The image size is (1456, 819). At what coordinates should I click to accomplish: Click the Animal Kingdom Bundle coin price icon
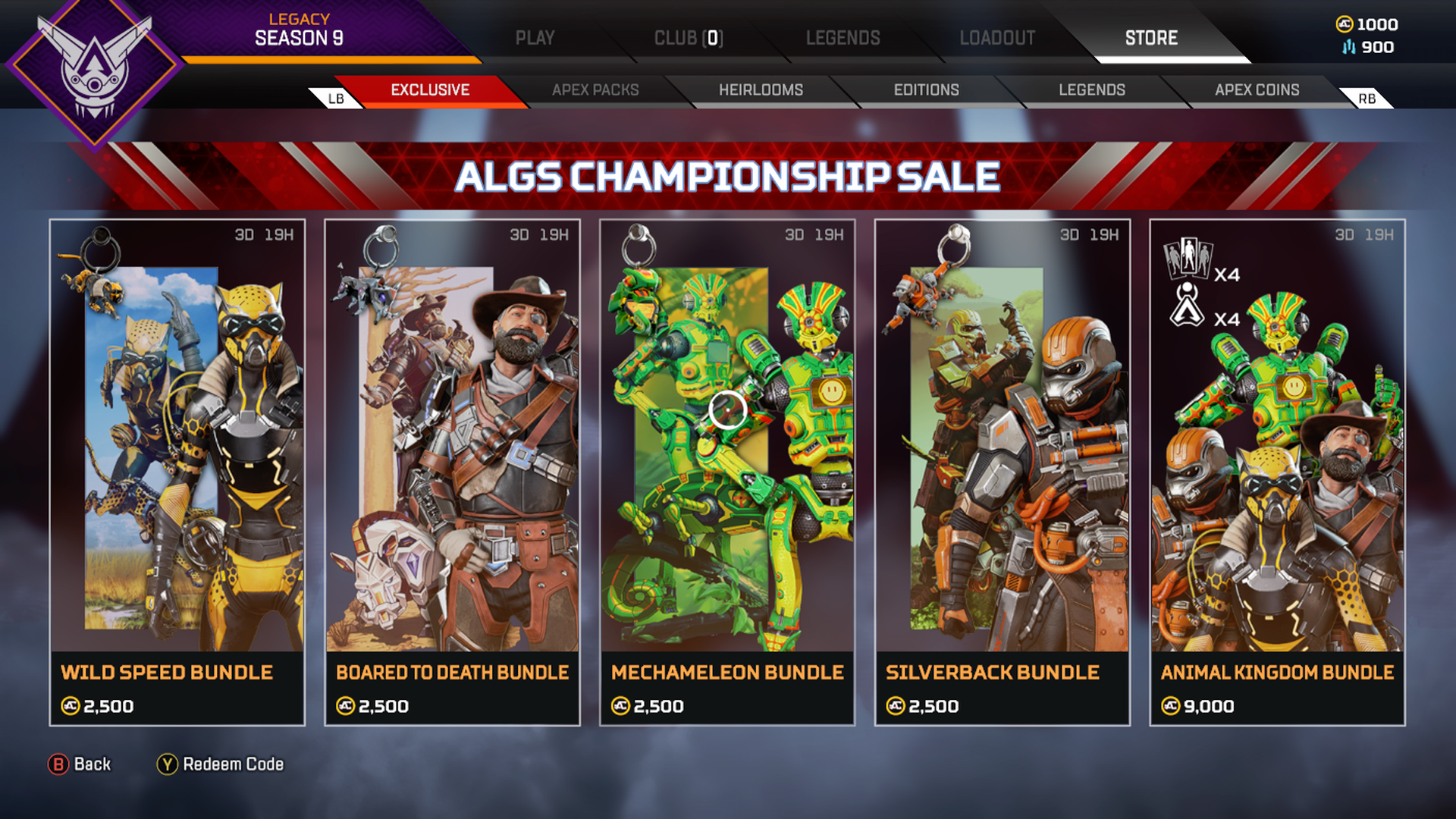(1171, 706)
